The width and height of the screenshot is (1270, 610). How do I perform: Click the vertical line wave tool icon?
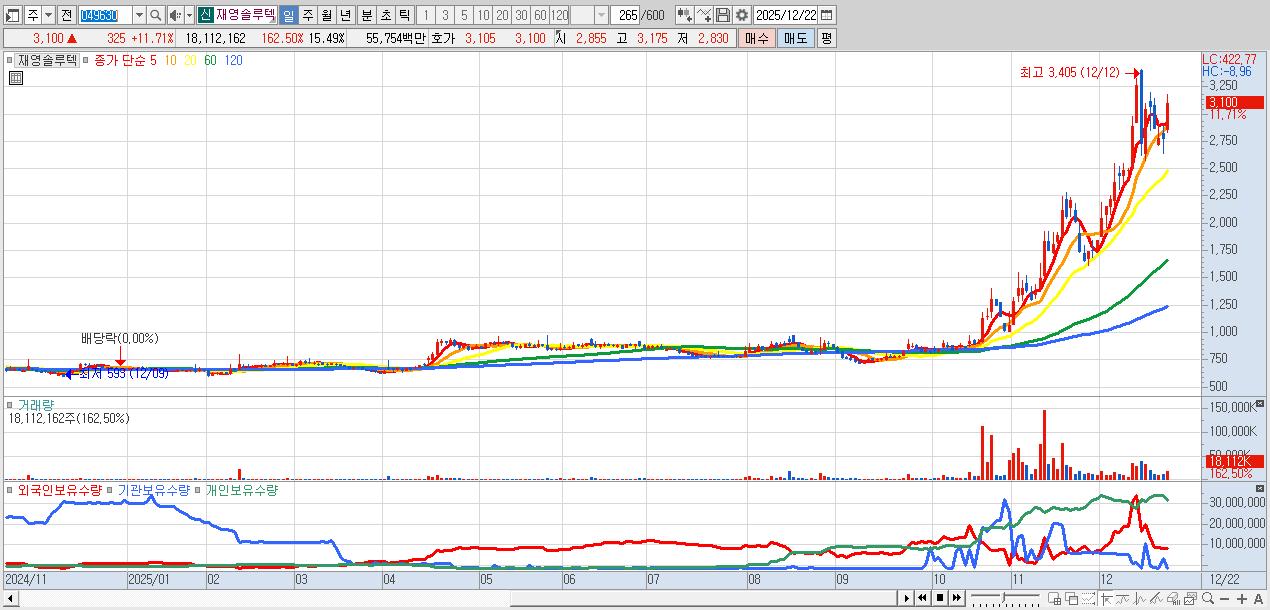(x=1139, y=598)
